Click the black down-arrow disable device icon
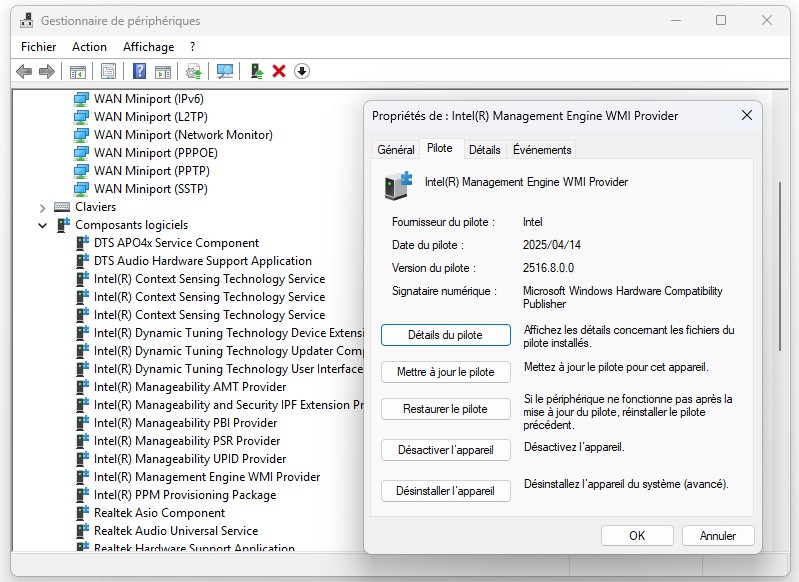This screenshot has width=799, height=582. pyautogui.click(x=301, y=71)
